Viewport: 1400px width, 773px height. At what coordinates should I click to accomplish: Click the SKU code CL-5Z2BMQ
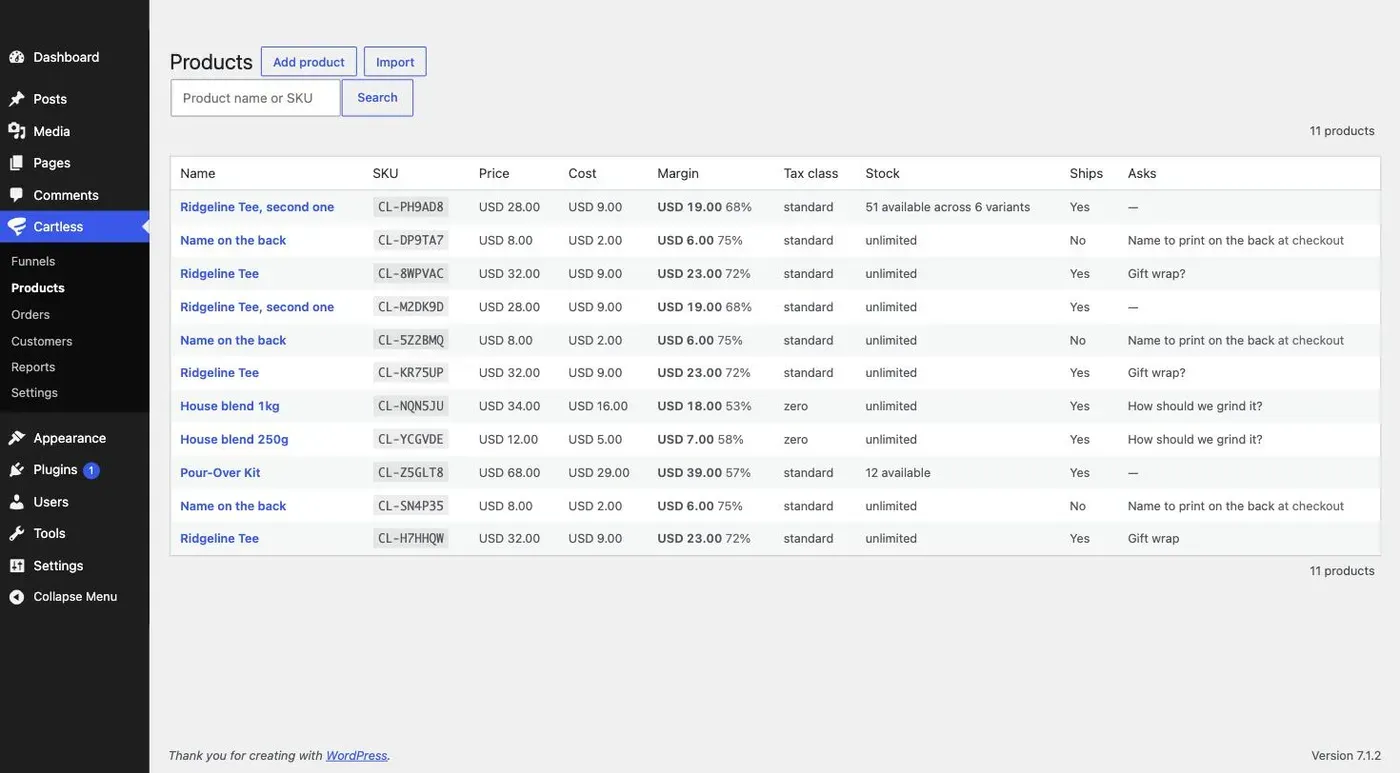pos(411,340)
